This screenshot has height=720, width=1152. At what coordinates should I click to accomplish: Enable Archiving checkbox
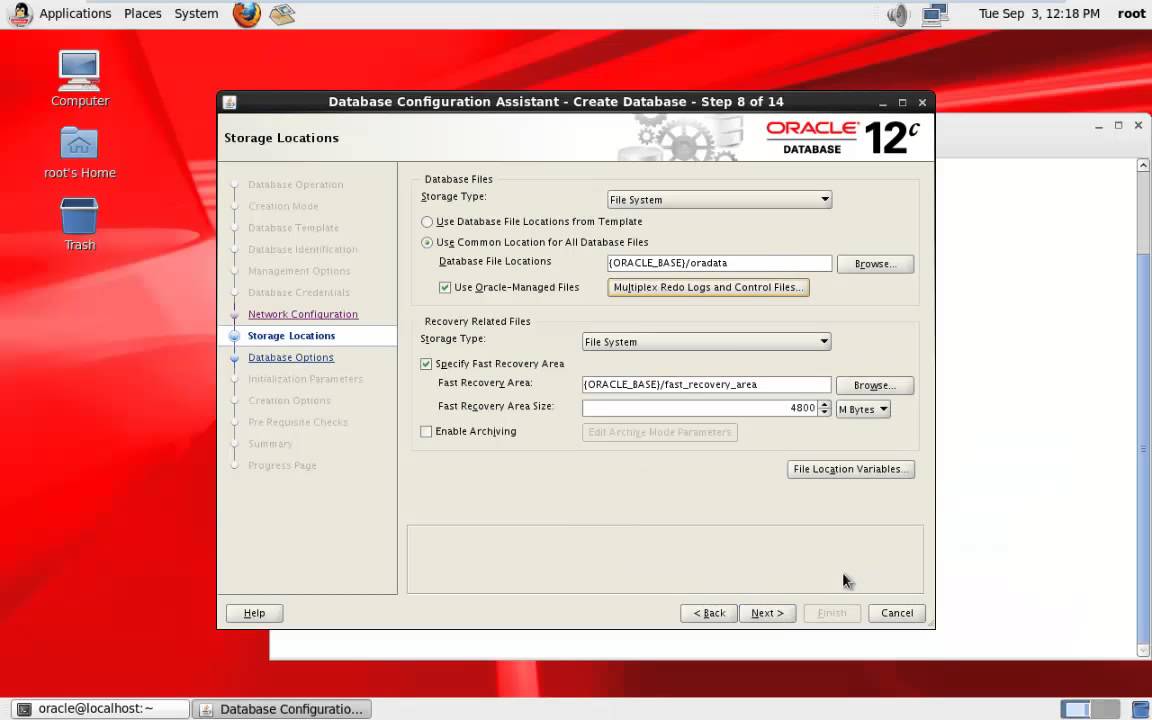pos(425,431)
